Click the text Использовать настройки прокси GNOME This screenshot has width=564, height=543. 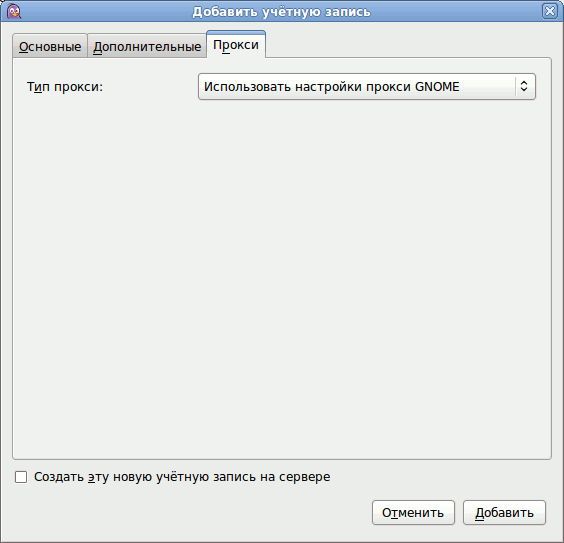[331, 87]
